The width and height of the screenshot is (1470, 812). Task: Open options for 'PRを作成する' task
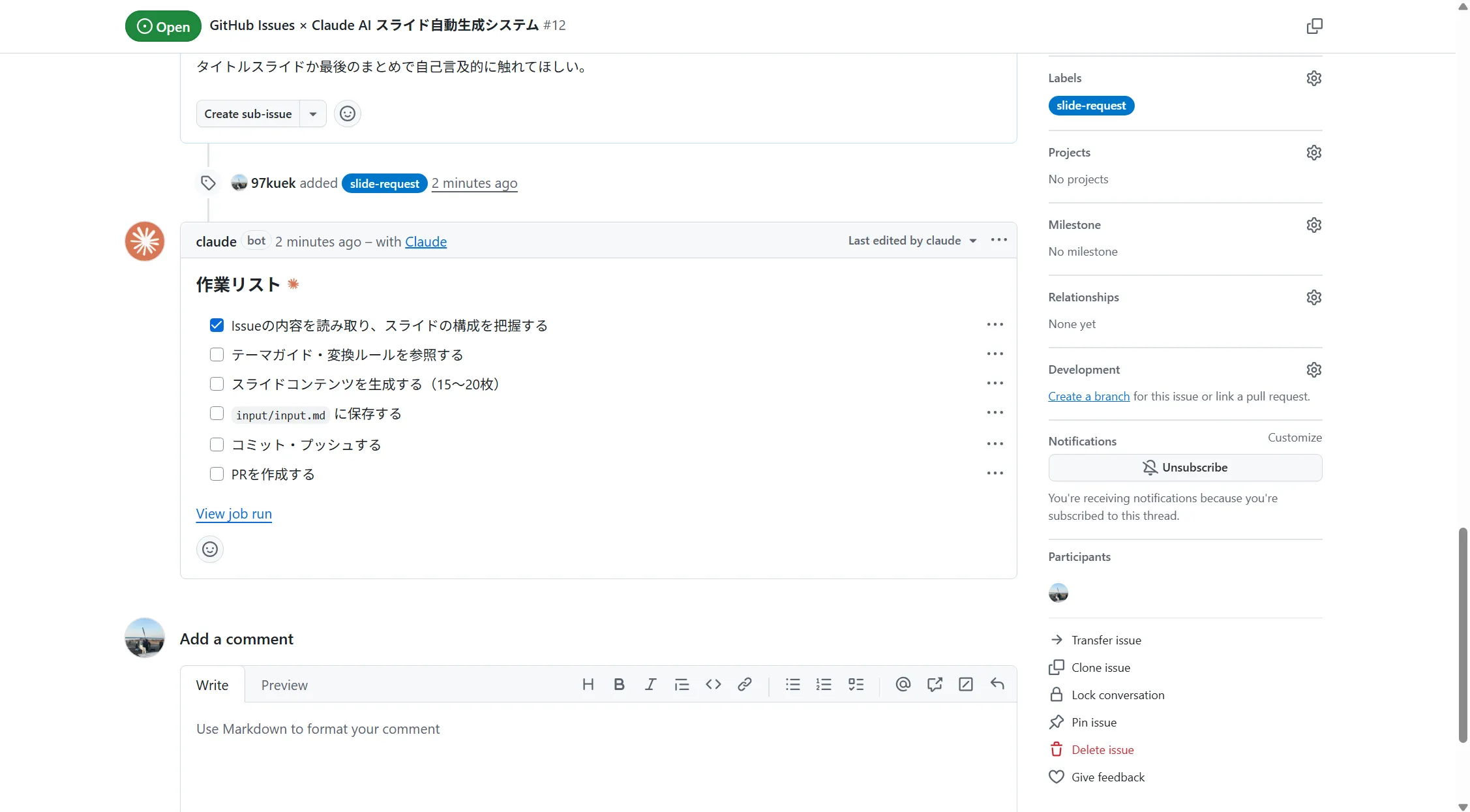tap(995, 474)
